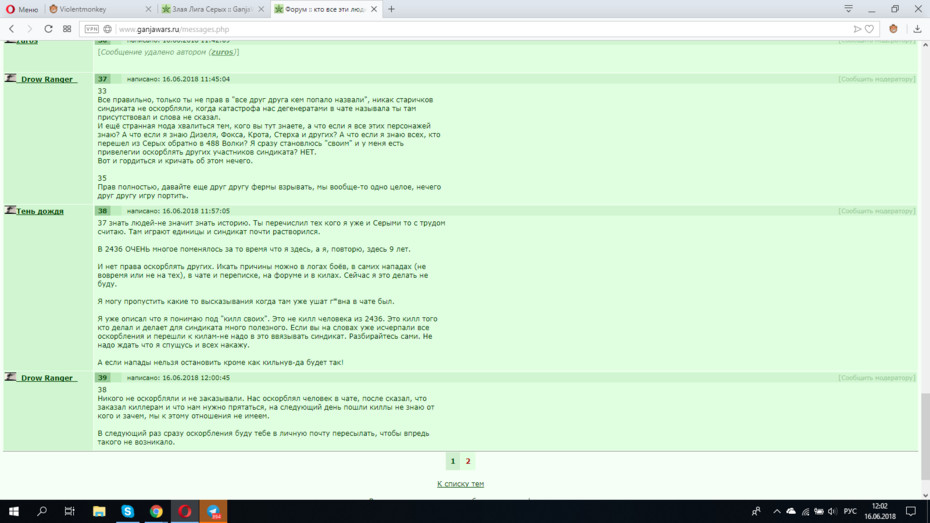
Task: Open Speed Dial start page
Action: [67, 29]
